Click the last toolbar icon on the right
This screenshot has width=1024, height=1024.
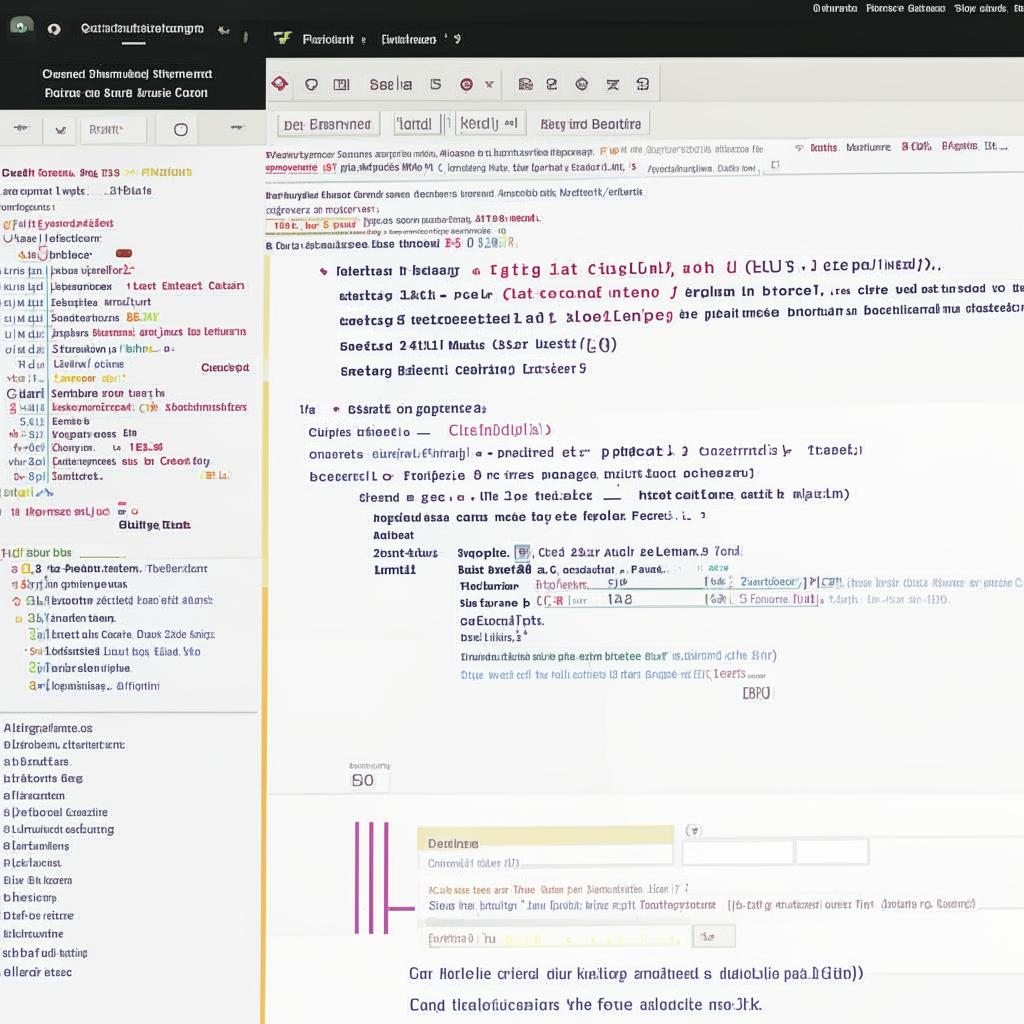[643, 84]
